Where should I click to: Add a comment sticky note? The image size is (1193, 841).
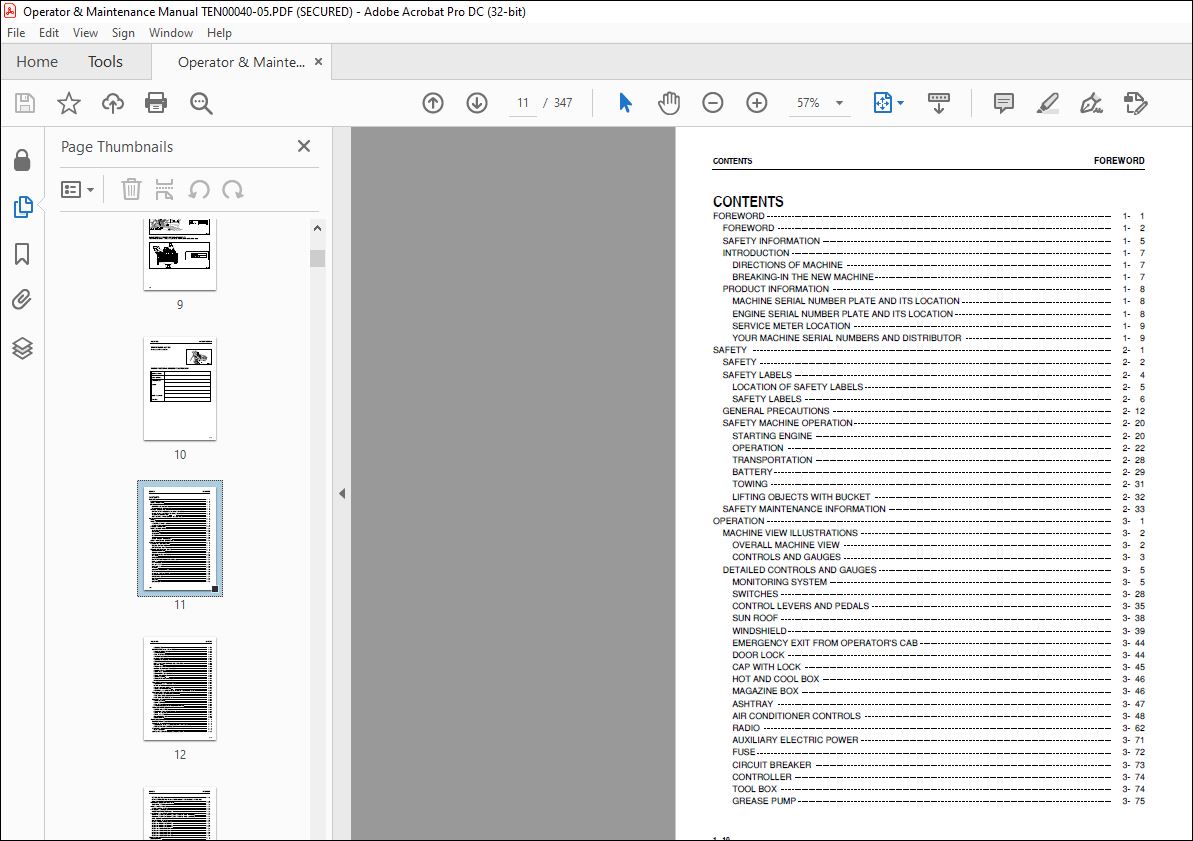pos(1004,103)
